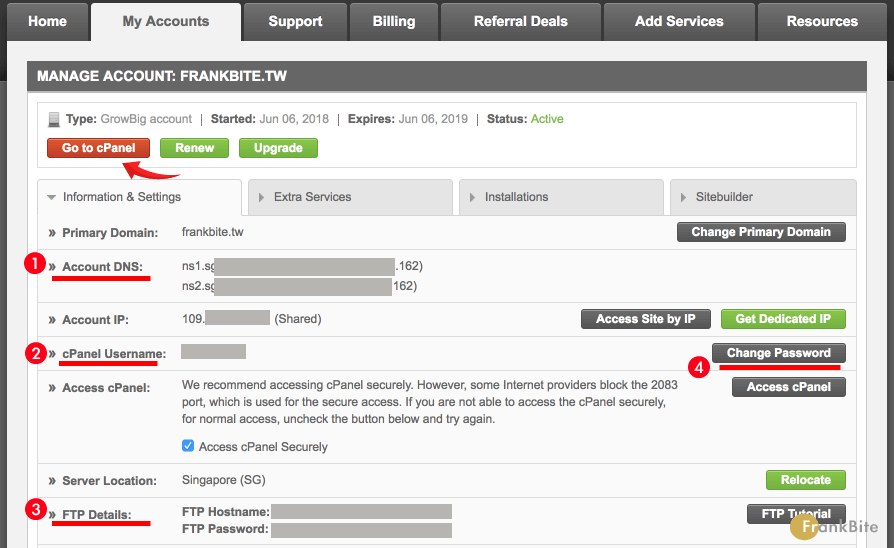
Task: Click the Change Primary Domain button
Action: (761, 232)
